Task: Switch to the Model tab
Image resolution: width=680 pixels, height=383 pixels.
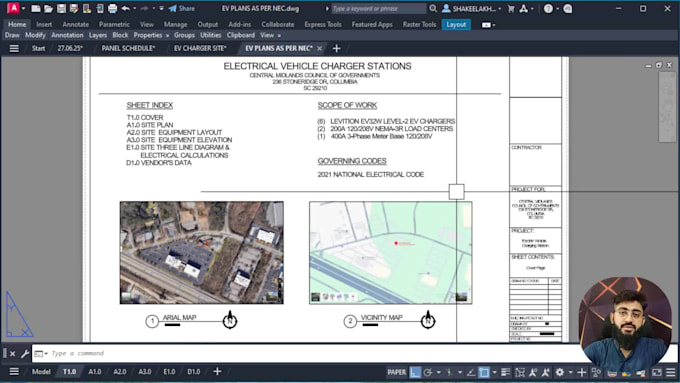Action: pyautogui.click(x=41, y=372)
